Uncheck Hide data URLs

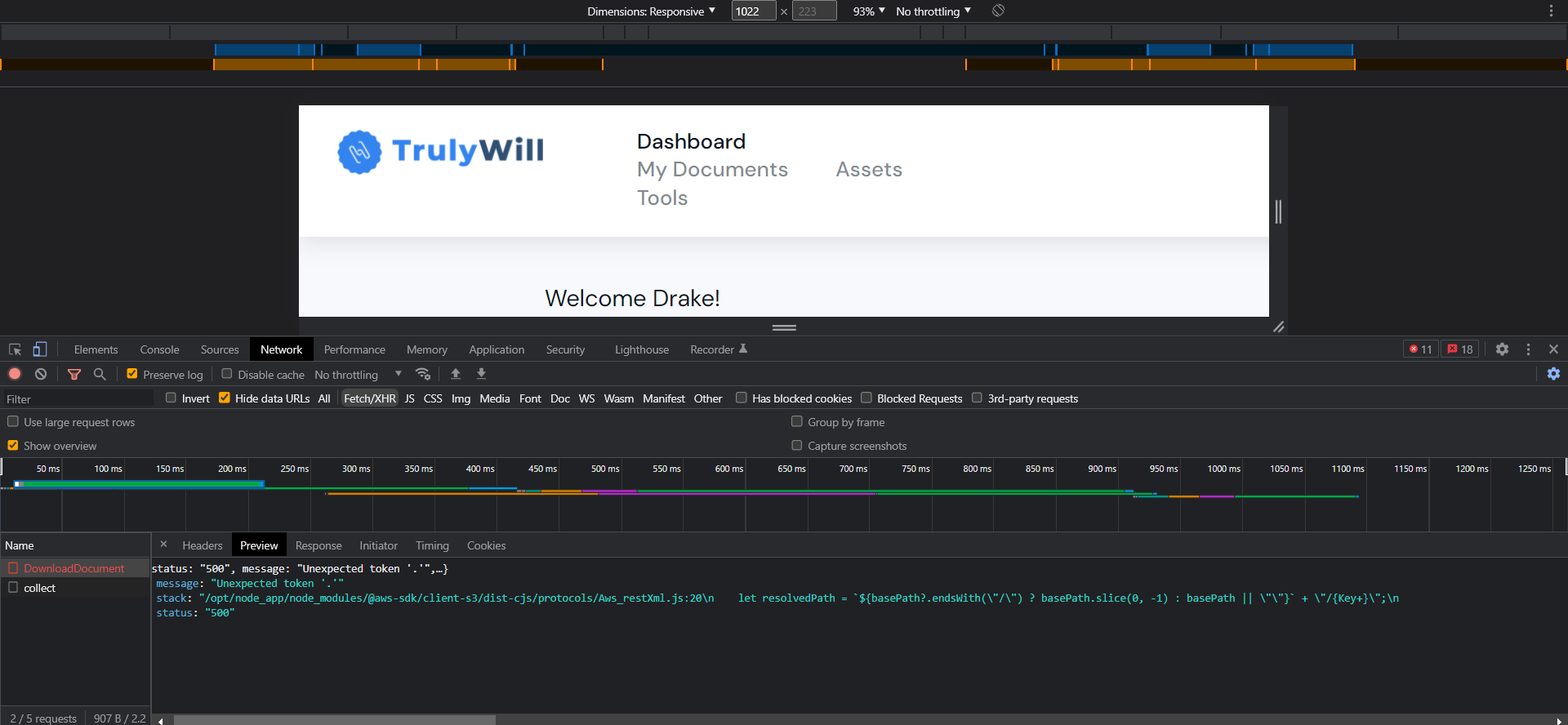(x=225, y=398)
